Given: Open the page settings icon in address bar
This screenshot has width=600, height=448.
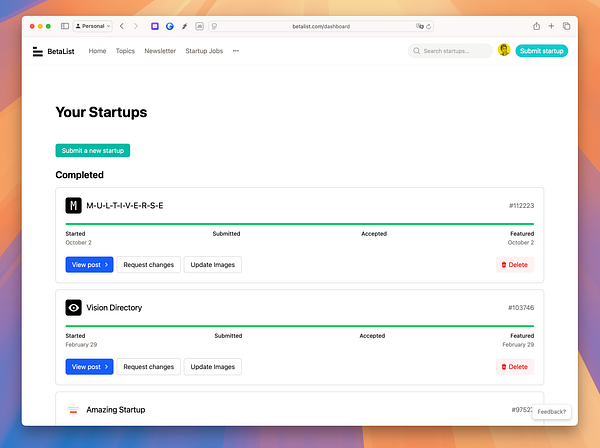Looking at the screenshot, I should coord(214,26).
